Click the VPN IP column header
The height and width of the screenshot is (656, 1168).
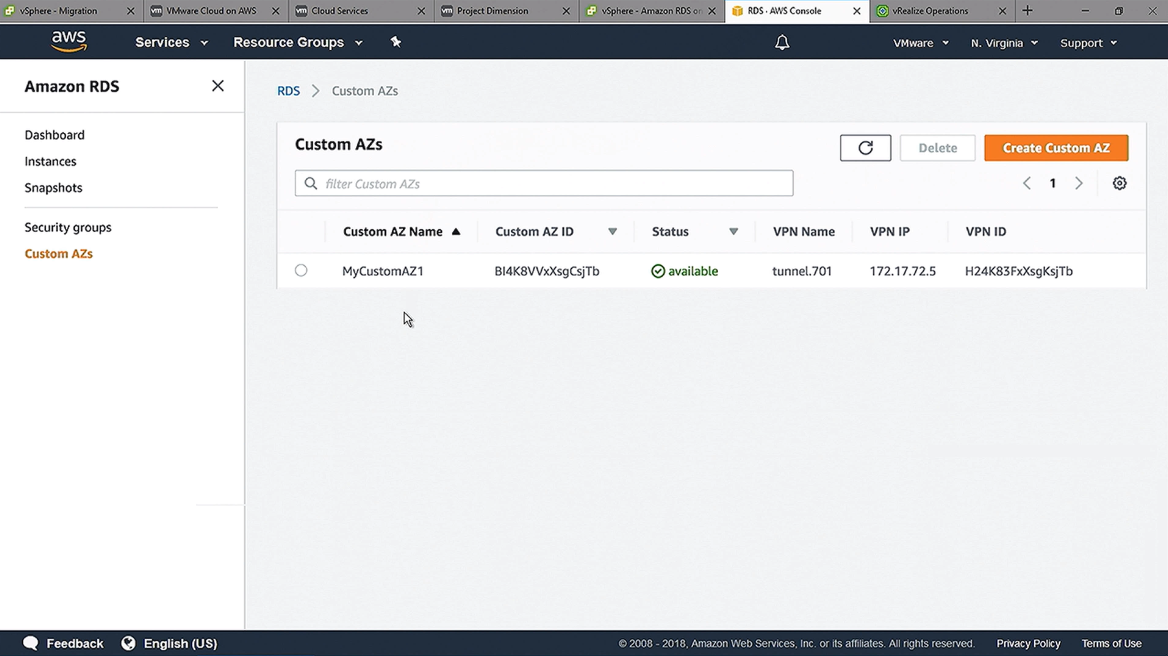click(x=889, y=232)
